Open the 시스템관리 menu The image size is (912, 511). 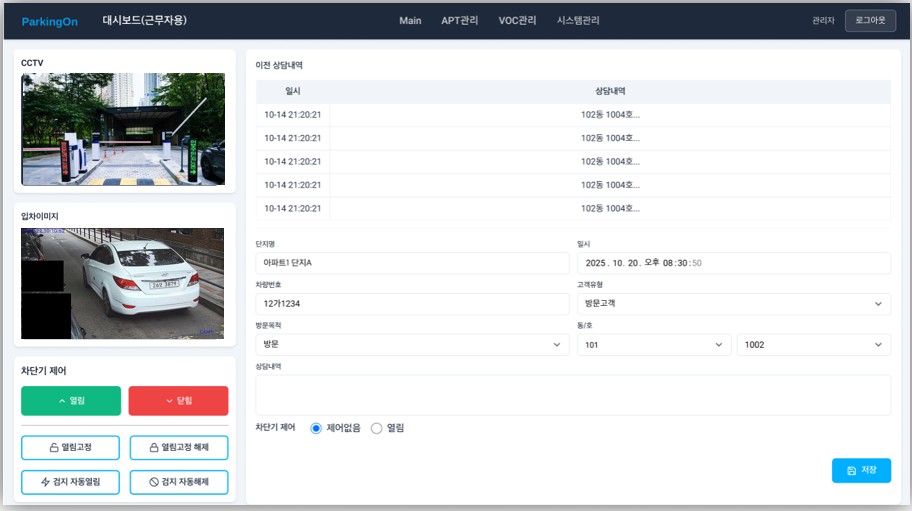tap(578, 21)
